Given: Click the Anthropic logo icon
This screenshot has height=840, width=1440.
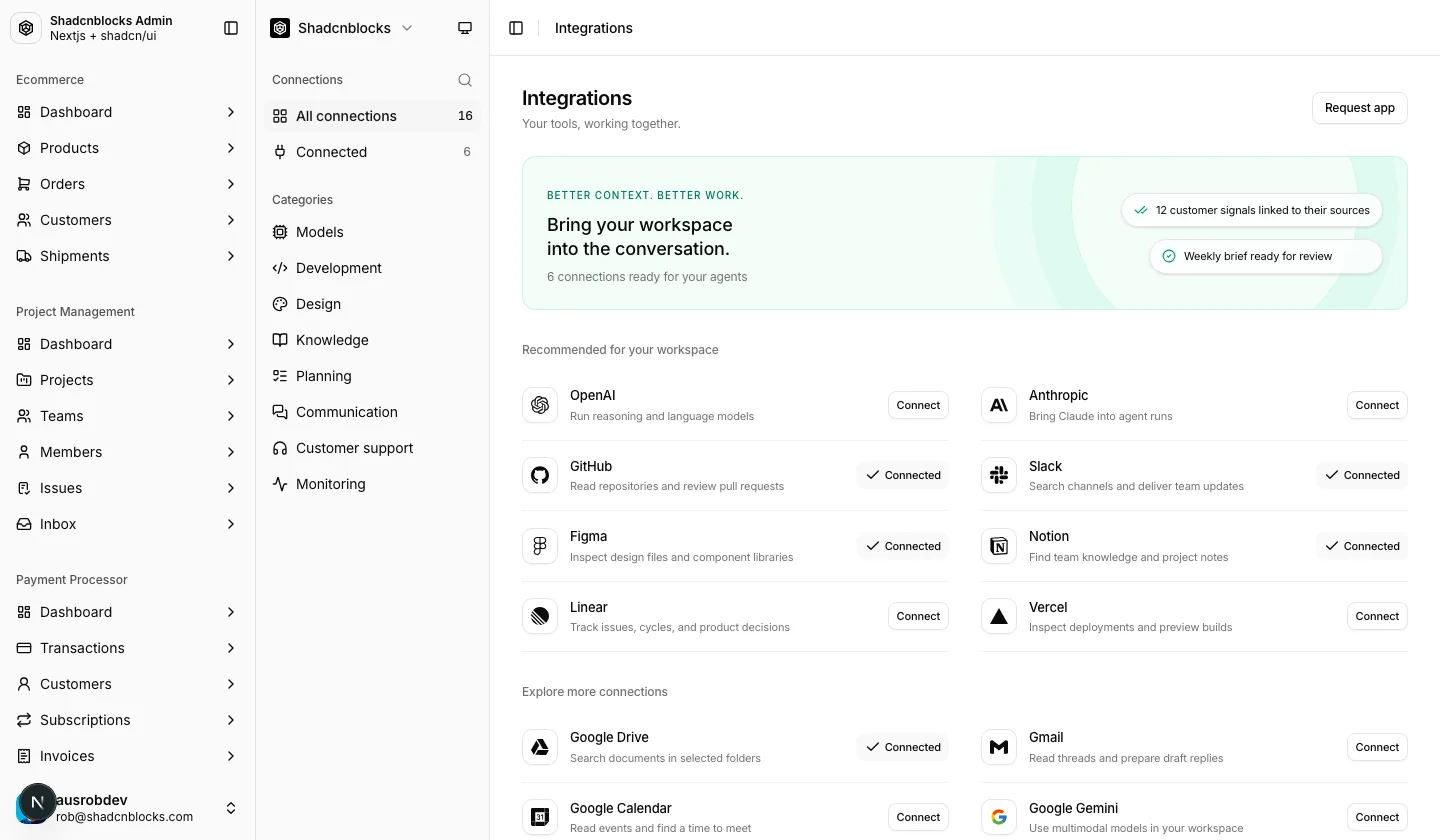Looking at the screenshot, I should [x=999, y=405].
